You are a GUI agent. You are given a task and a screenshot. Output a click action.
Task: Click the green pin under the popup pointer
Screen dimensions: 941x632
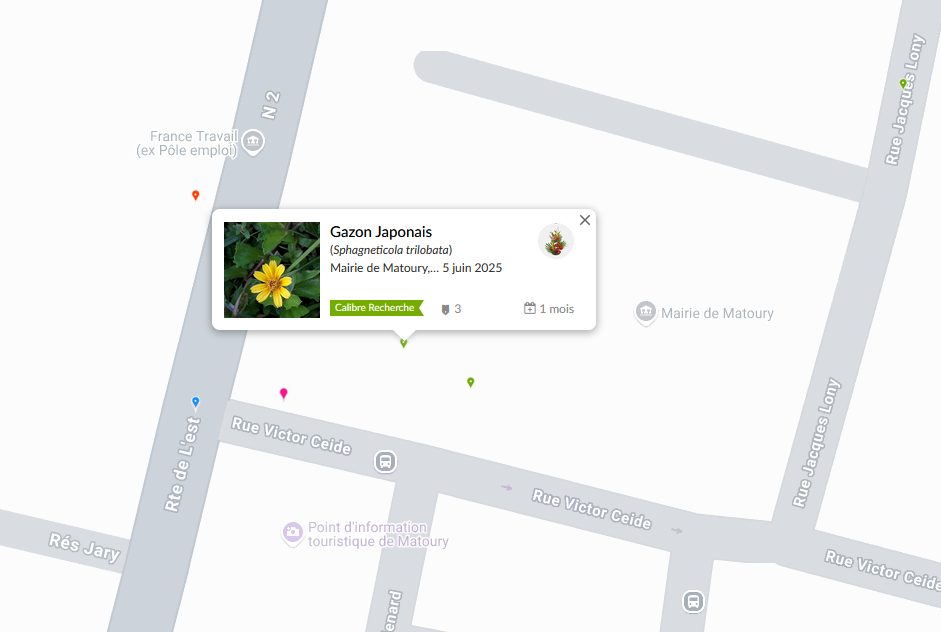[404, 343]
